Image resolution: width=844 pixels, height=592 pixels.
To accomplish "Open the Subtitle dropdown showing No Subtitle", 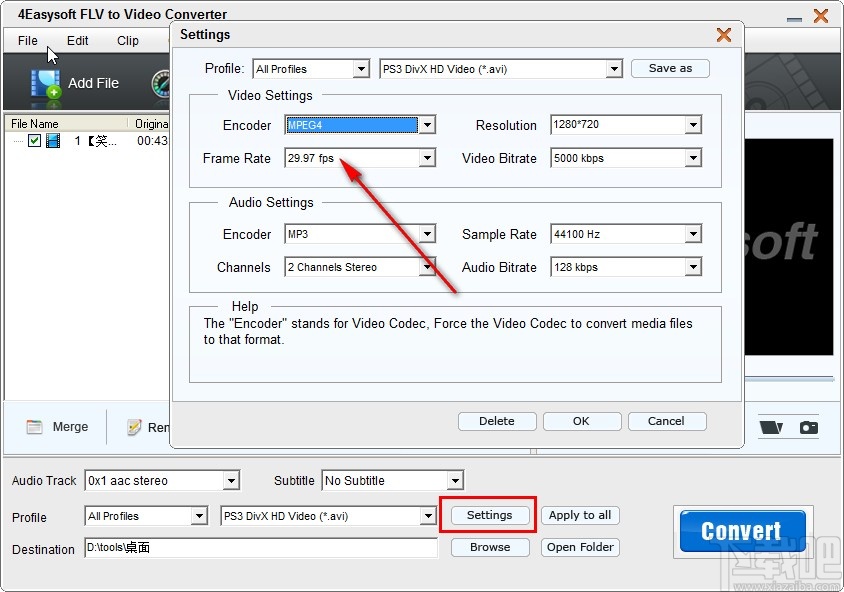I will [x=453, y=480].
